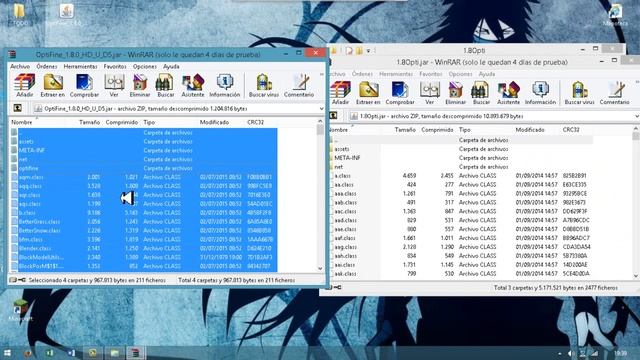This screenshot has width=640, height=360.
Task: Click Eliminar icon in OptiFine window
Action: click(140, 85)
